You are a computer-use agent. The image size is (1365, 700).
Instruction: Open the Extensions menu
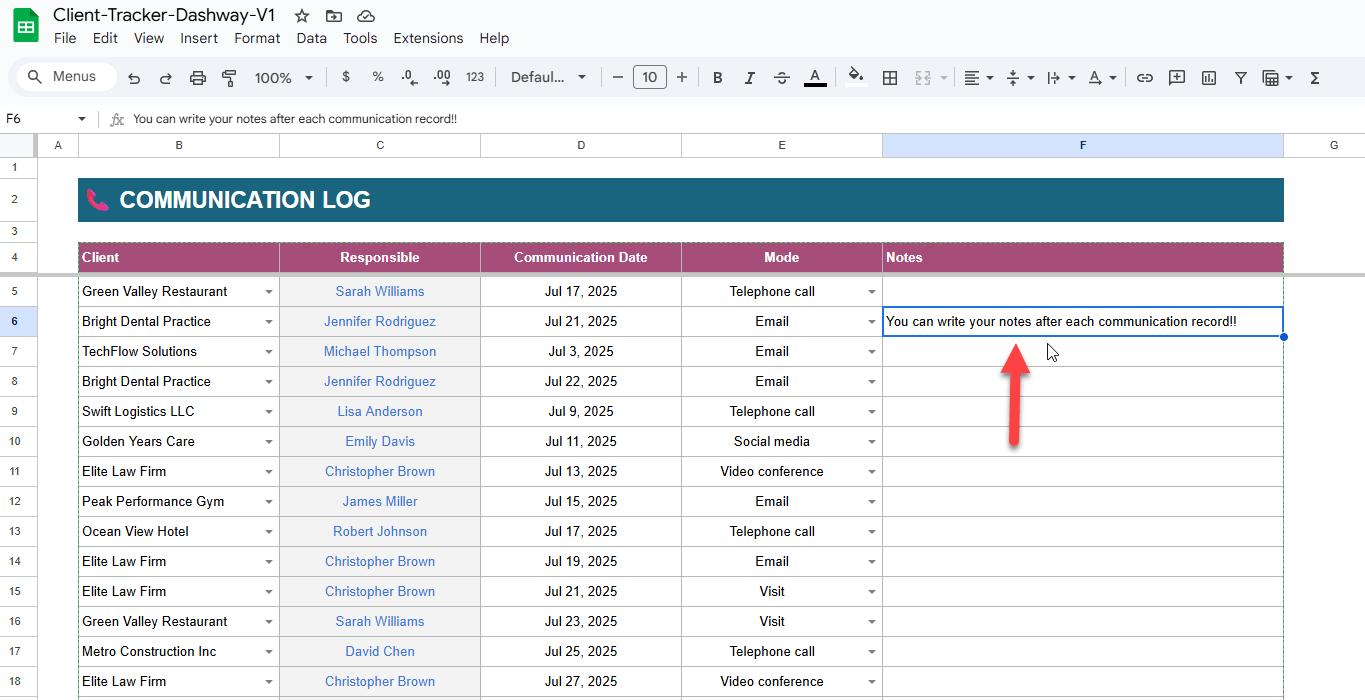(x=428, y=38)
